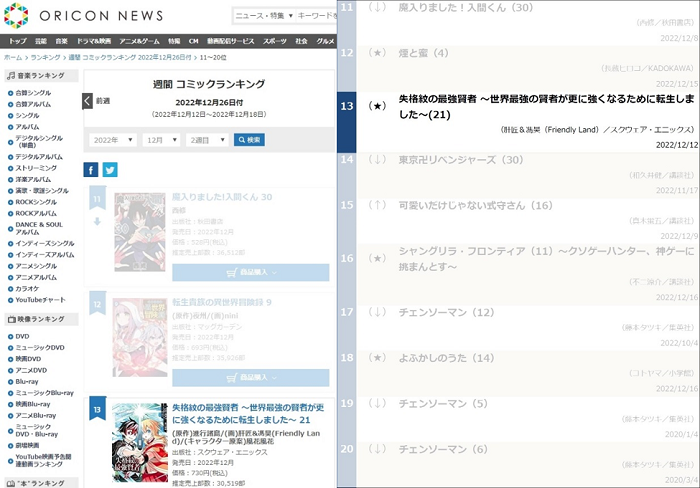Select list row チェンソーマン (6)
The image size is (700, 488).
[519, 464]
